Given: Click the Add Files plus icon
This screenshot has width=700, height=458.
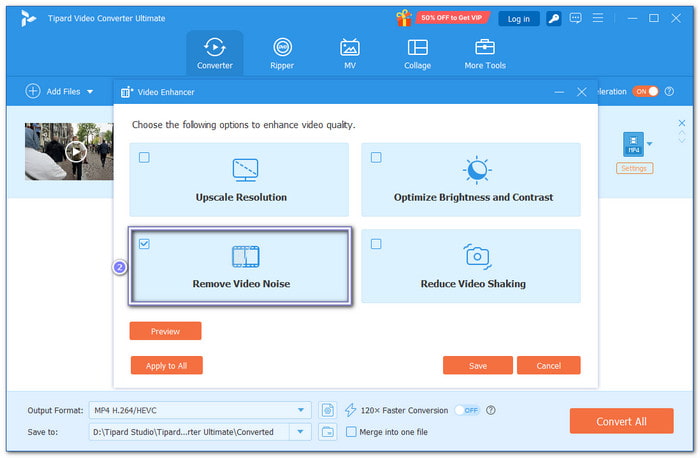Looking at the screenshot, I should pyautogui.click(x=33, y=91).
